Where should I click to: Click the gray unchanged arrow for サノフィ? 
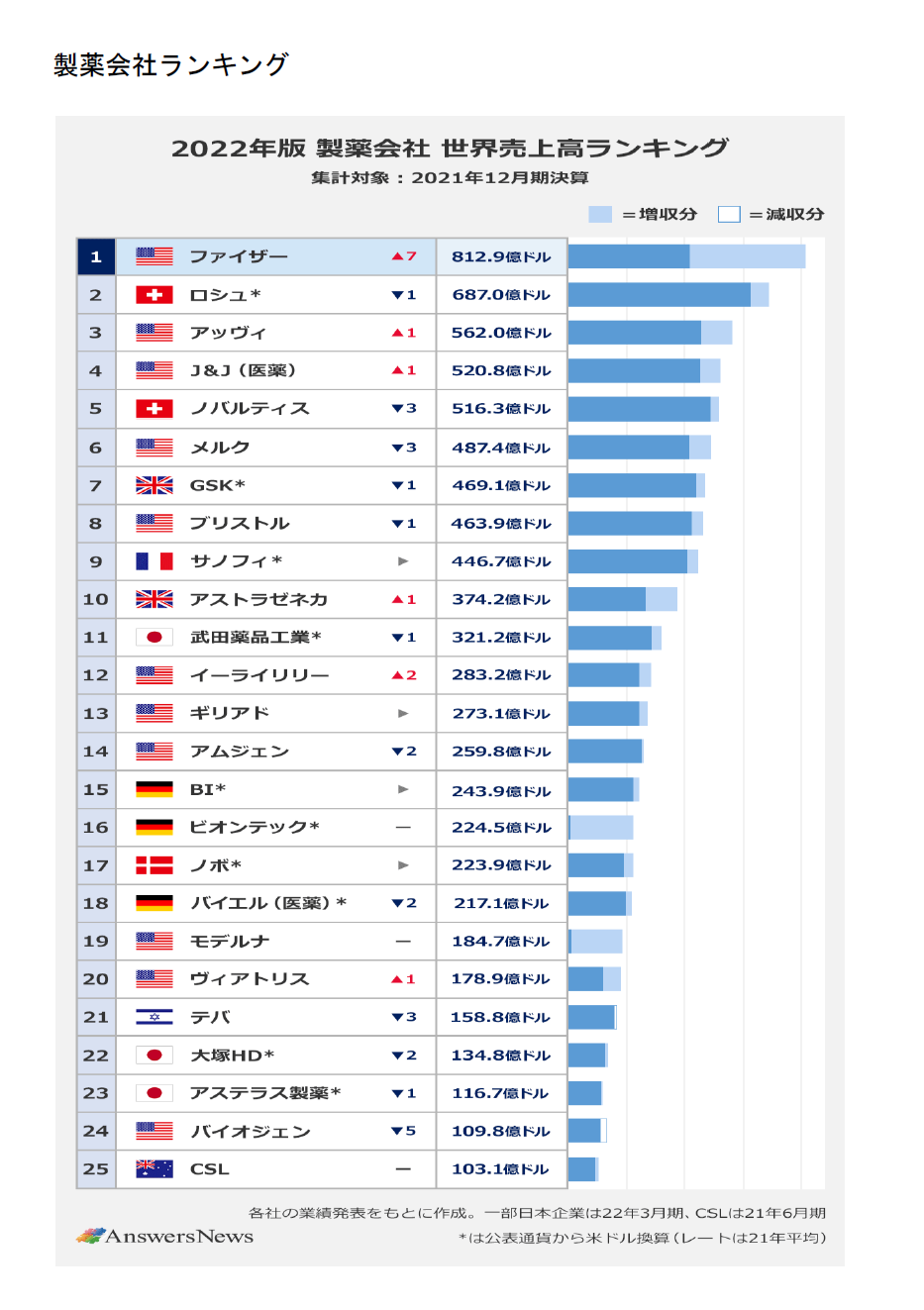point(403,561)
